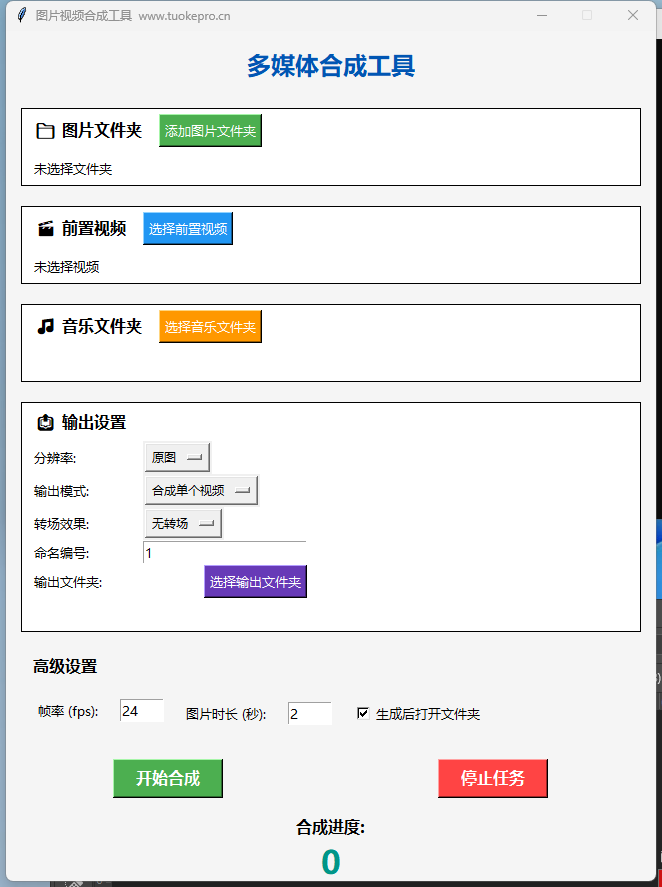This screenshot has width=662, height=887.
Task: Open the 分辨率 dropdown showing 原图
Action: tap(176, 457)
